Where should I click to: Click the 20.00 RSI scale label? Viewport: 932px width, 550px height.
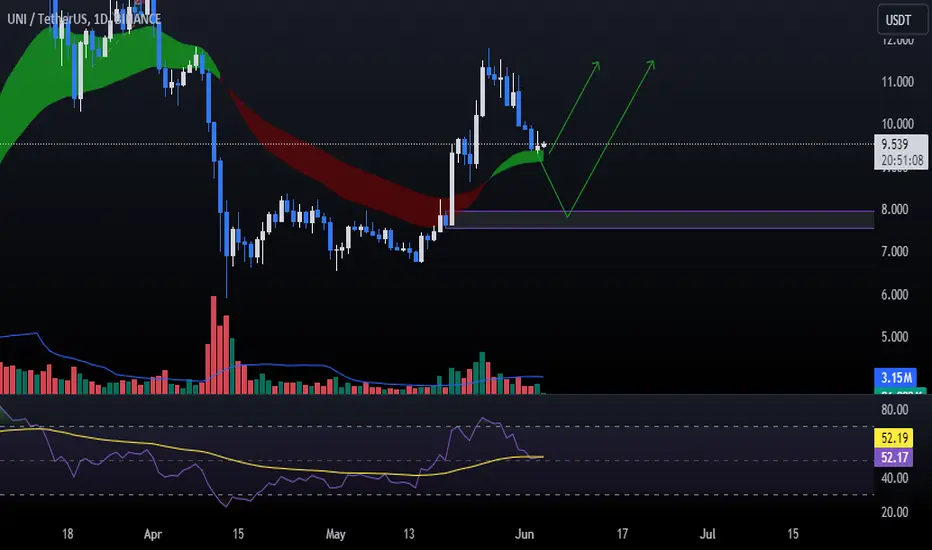click(895, 512)
